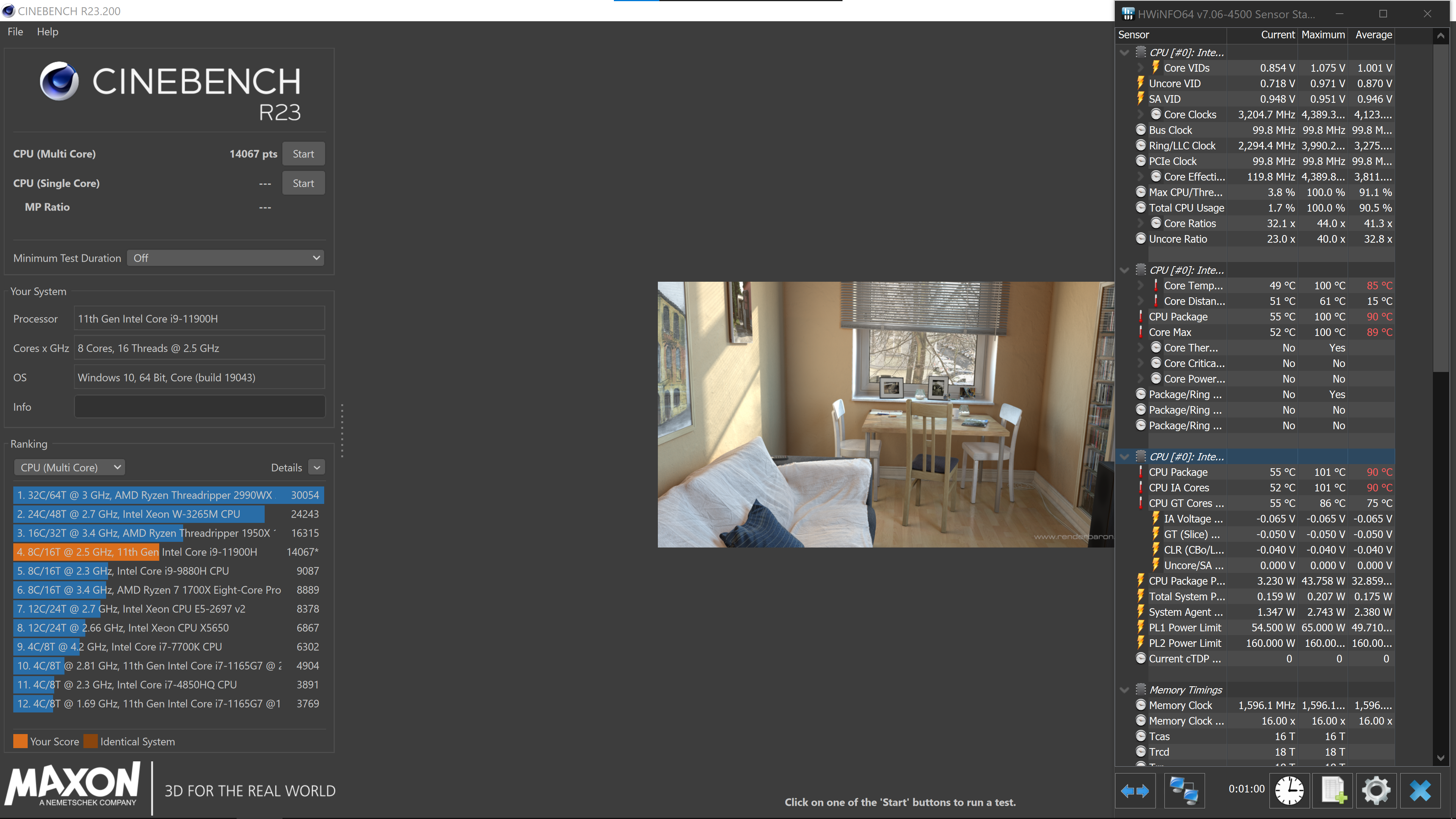Click the Current cTDP gauge icon
The width and height of the screenshot is (1456, 819).
pos(1141,659)
